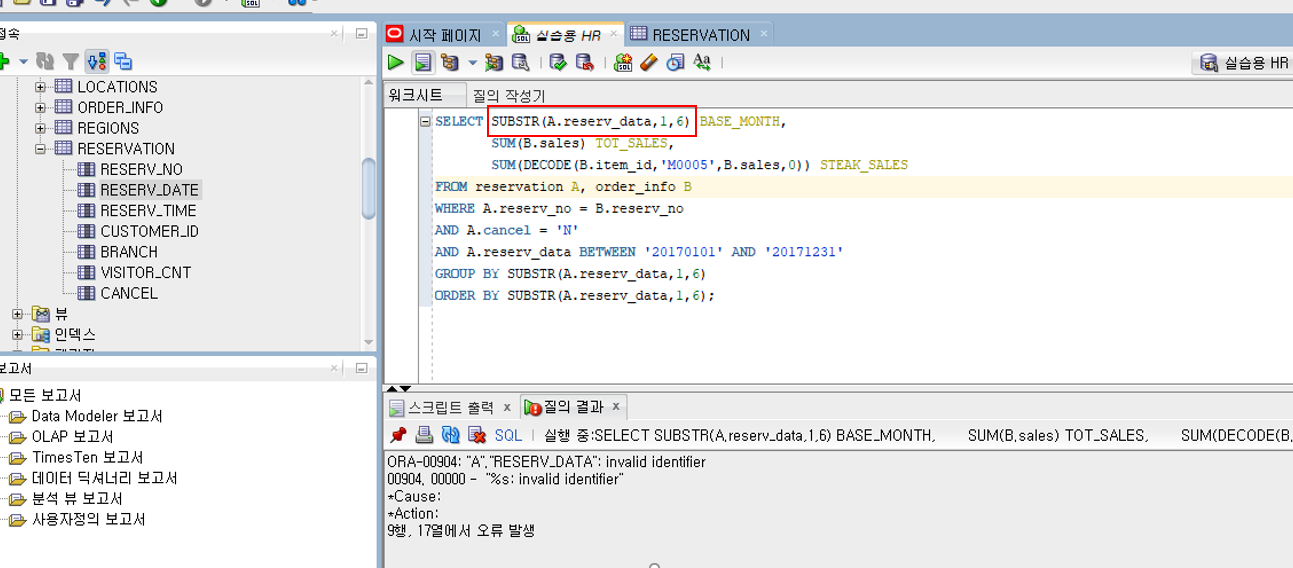Open the 분석 뷰 보고서 folder

click(77, 498)
